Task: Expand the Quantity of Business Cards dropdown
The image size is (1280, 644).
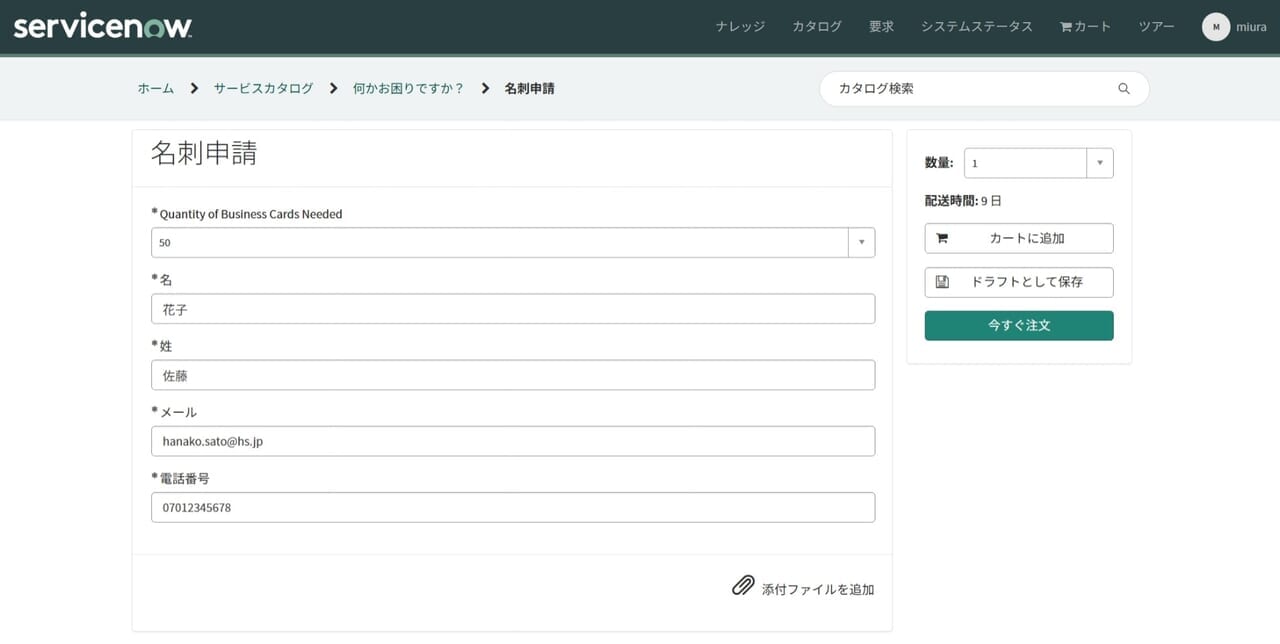Action: tap(861, 243)
